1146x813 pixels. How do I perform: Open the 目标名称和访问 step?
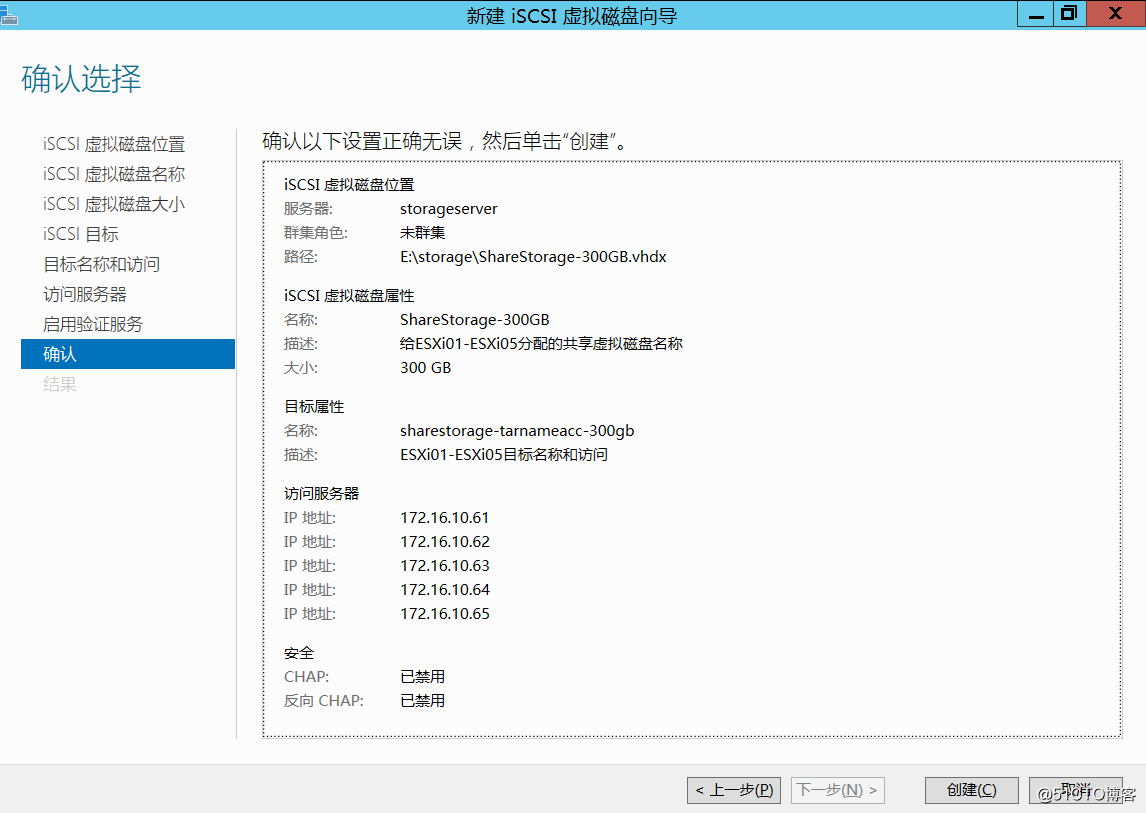pyautogui.click(x=102, y=264)
